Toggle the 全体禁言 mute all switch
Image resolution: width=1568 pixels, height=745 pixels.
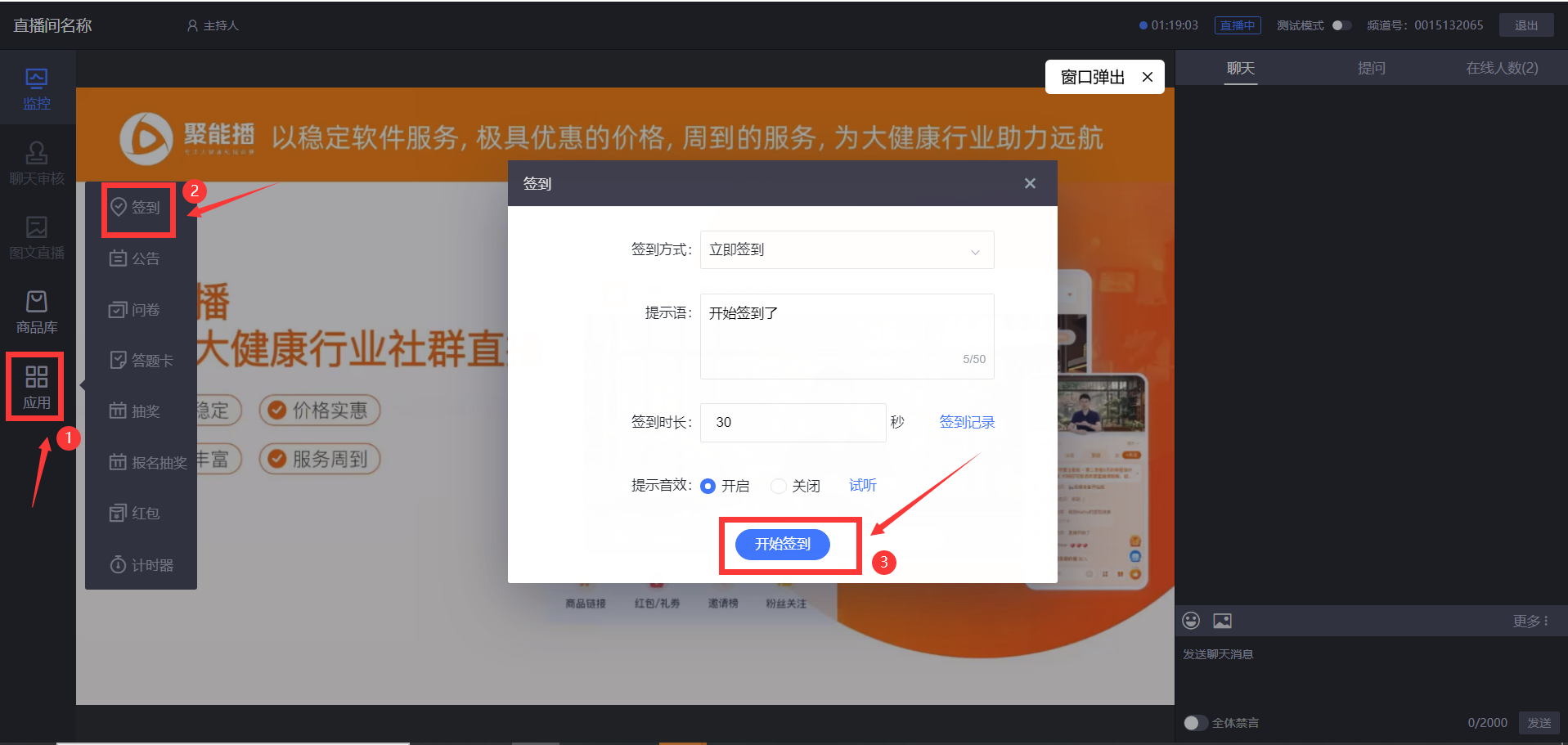tap(1195, 723)
